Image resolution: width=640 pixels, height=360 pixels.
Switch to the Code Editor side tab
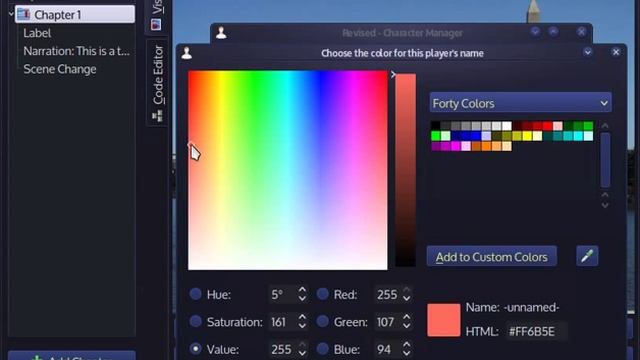click(x=158, y=83)
